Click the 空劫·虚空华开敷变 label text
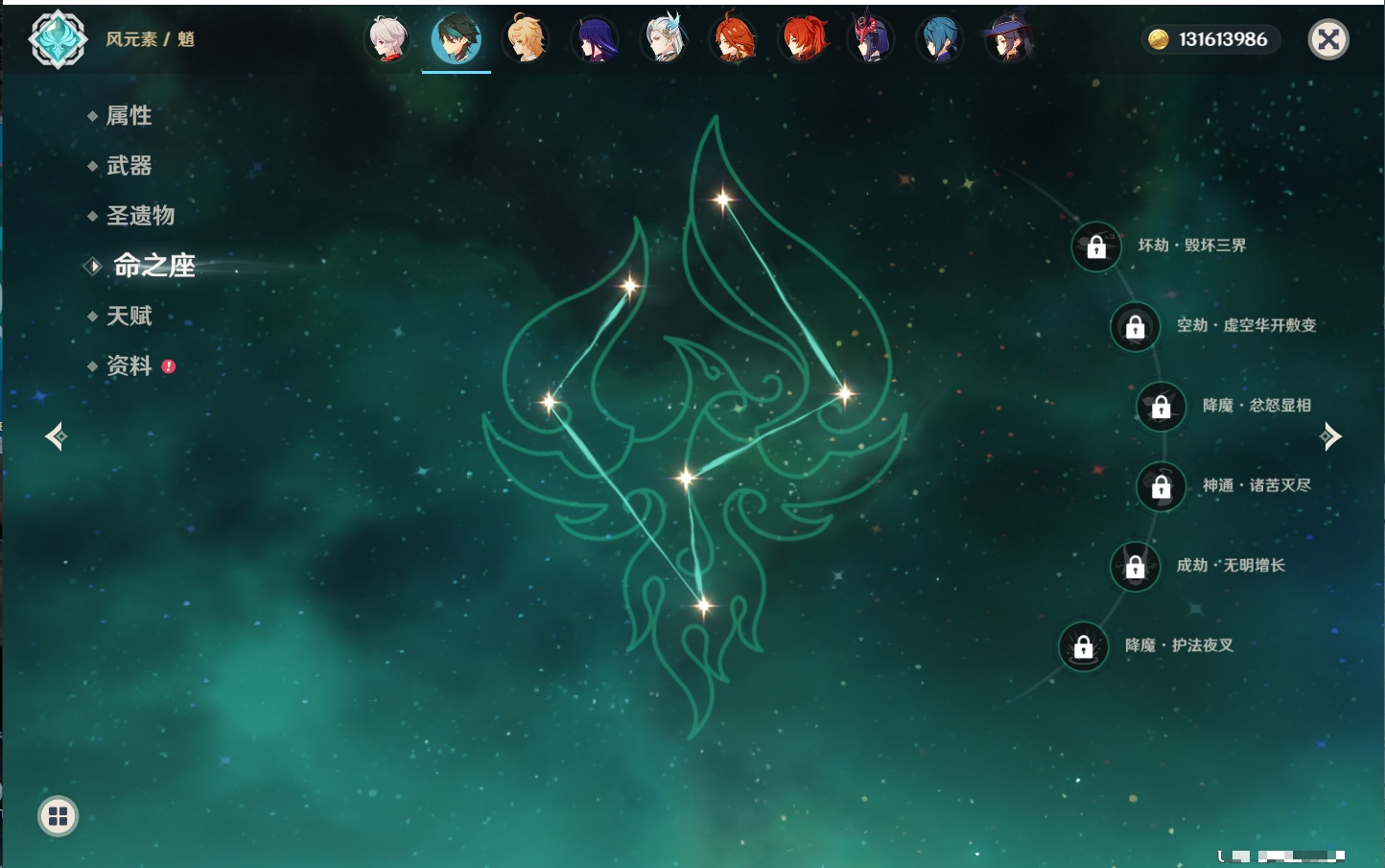The image size is (1385, 868). click(x=1247, y=325)
